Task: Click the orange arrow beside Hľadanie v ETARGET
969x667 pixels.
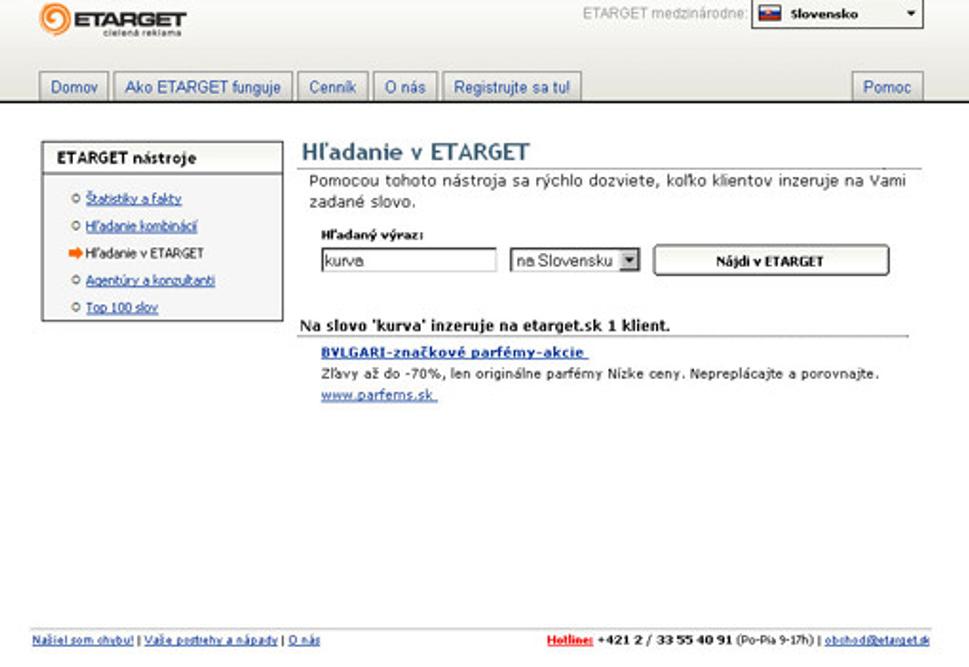Action: pos(75,252)
